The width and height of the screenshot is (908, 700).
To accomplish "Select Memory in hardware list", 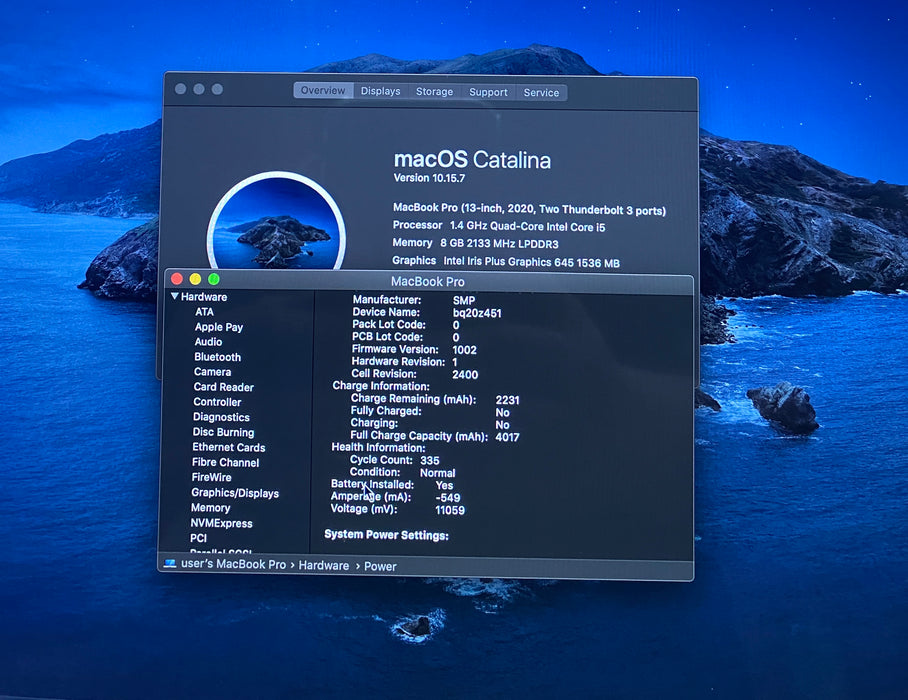I will coord(210,508).
